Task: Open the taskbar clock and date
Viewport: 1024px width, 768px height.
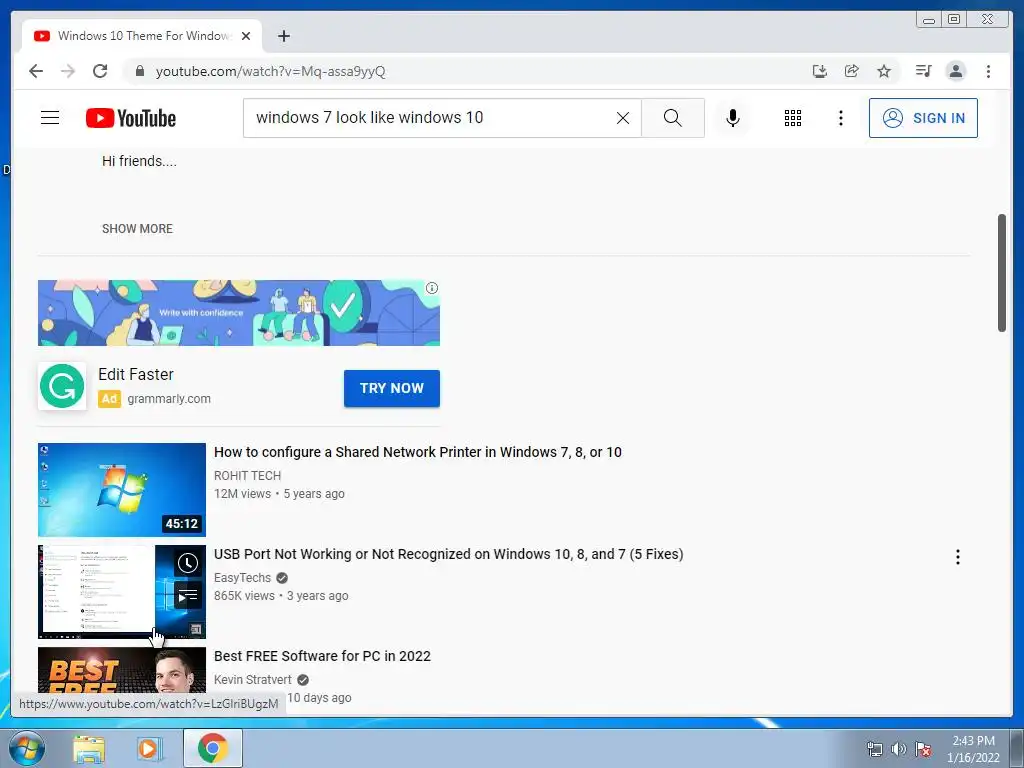Action: (x=973, y=749)
